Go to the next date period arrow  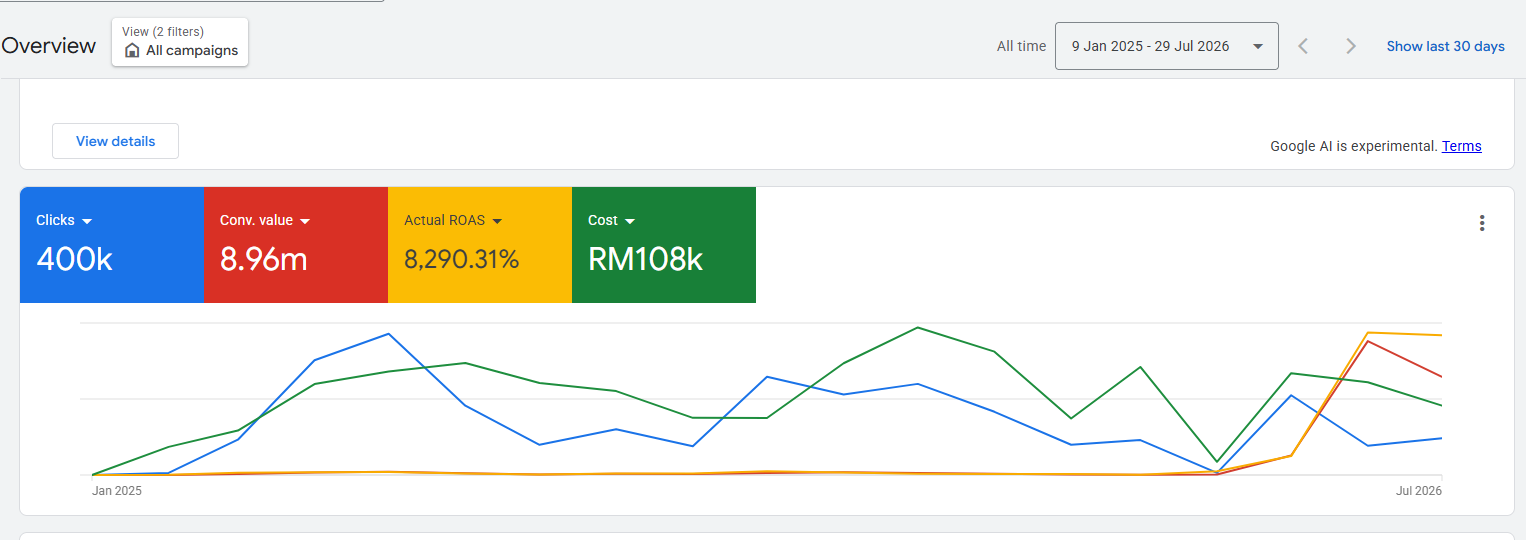(1351, 46)
